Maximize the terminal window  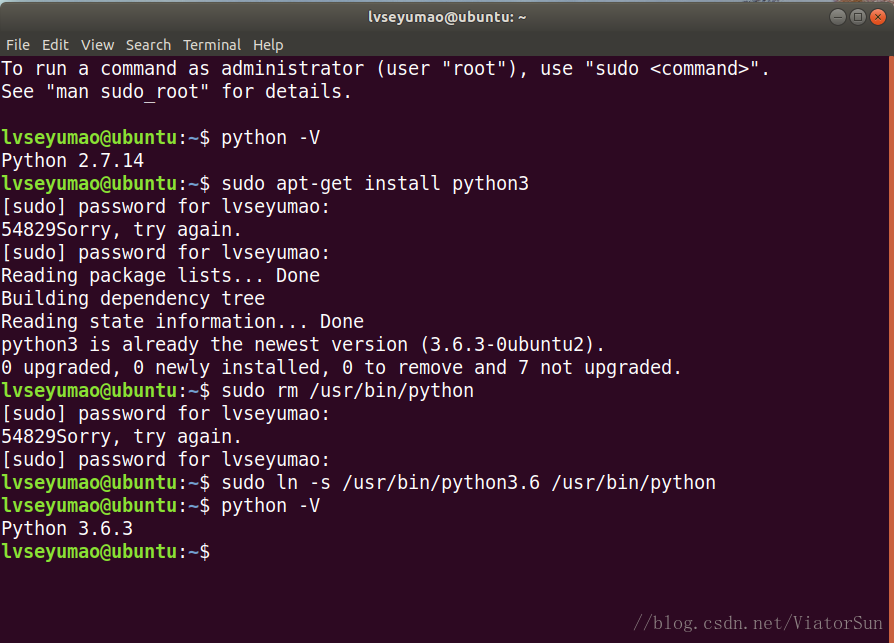point(858,17)
